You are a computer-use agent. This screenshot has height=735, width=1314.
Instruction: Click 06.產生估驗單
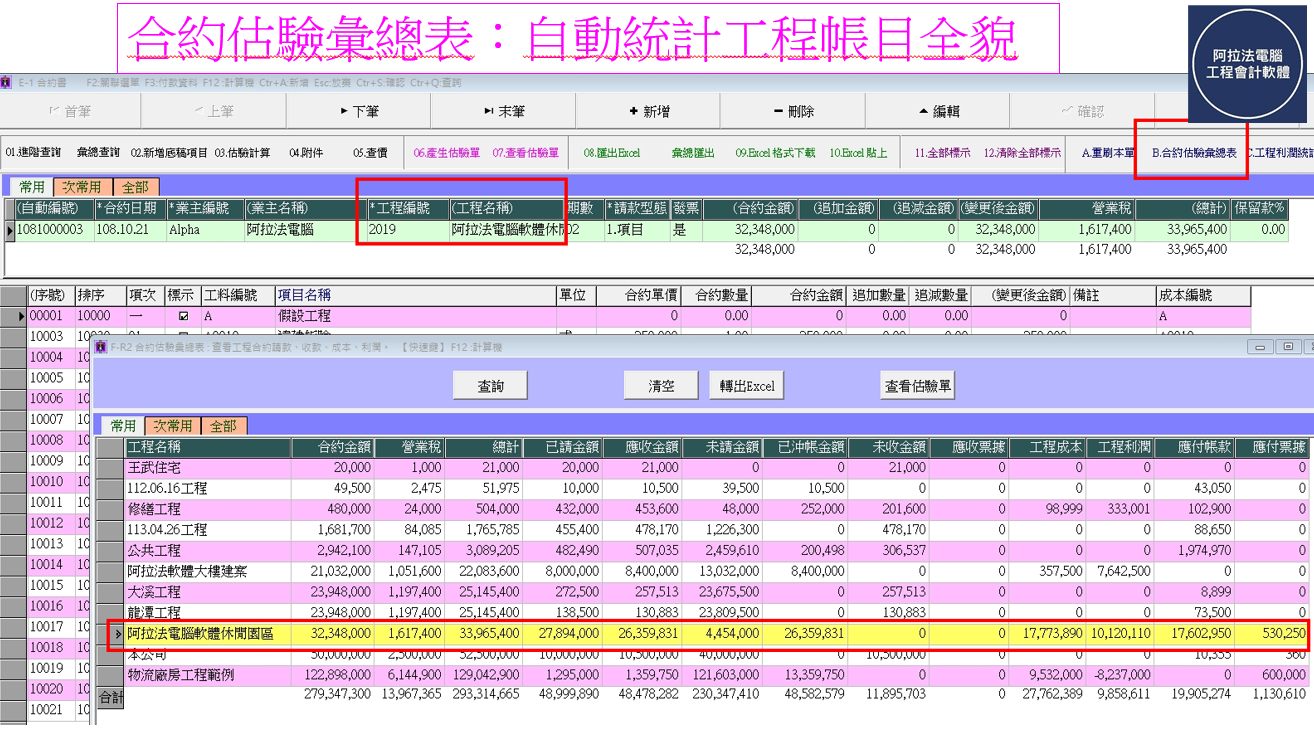(x=447, y=153)
